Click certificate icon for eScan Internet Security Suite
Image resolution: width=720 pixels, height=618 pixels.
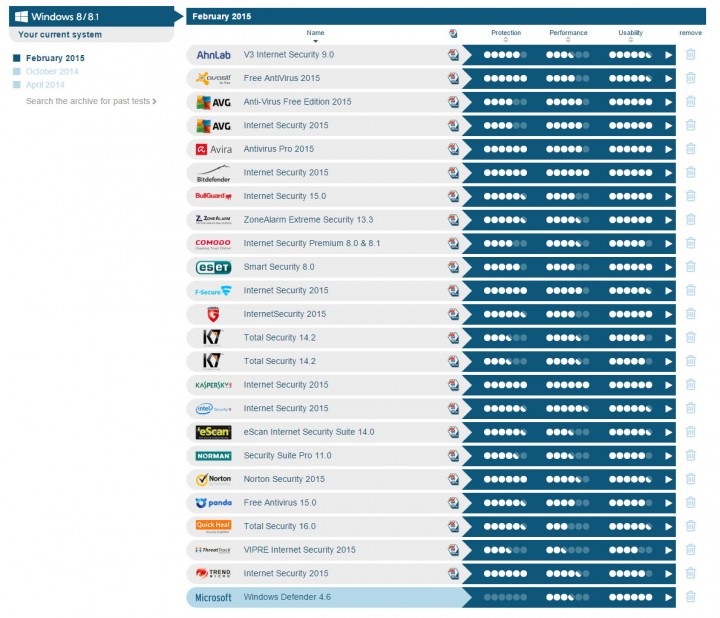tap(453, 432)
